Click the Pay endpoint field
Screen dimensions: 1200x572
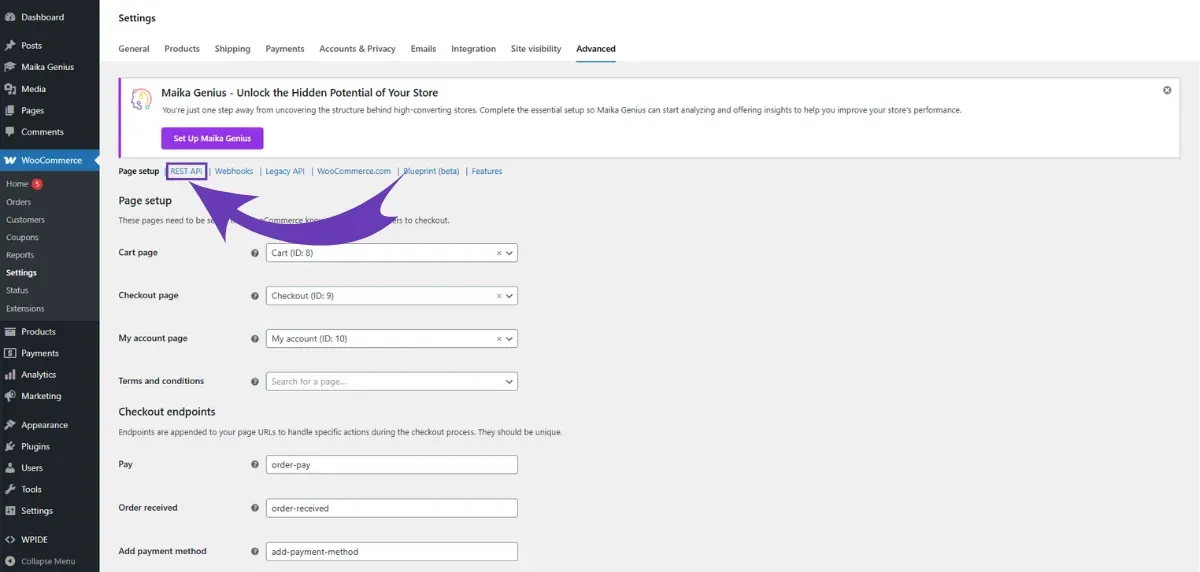tap(392, 464)
